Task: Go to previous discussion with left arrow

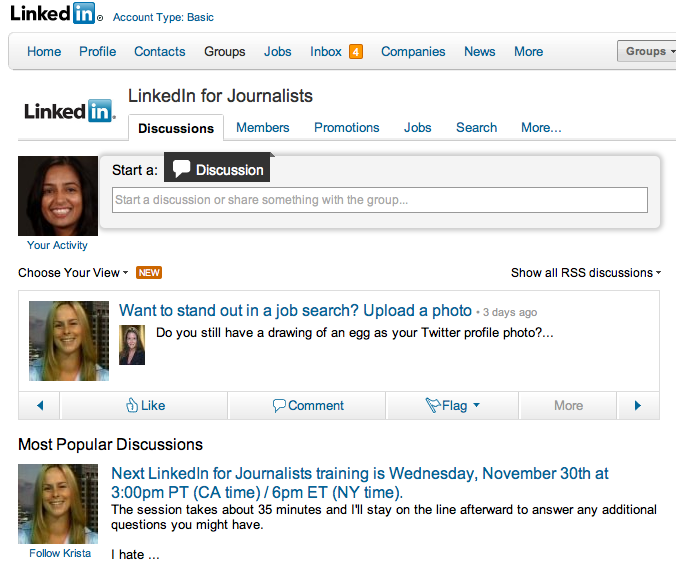Action: tap(40, 405)
